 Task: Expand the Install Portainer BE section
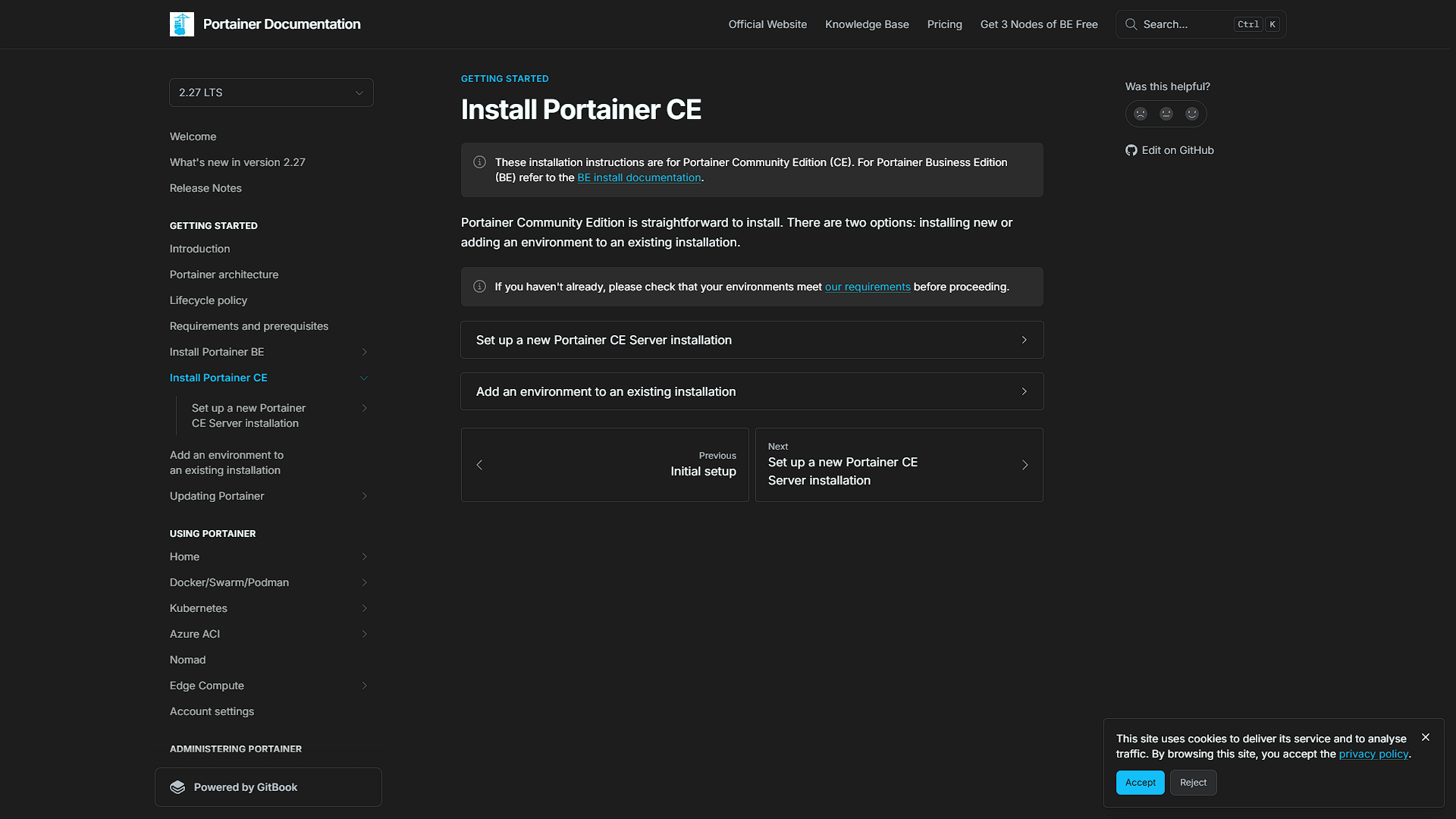click(x=364, y=352)
